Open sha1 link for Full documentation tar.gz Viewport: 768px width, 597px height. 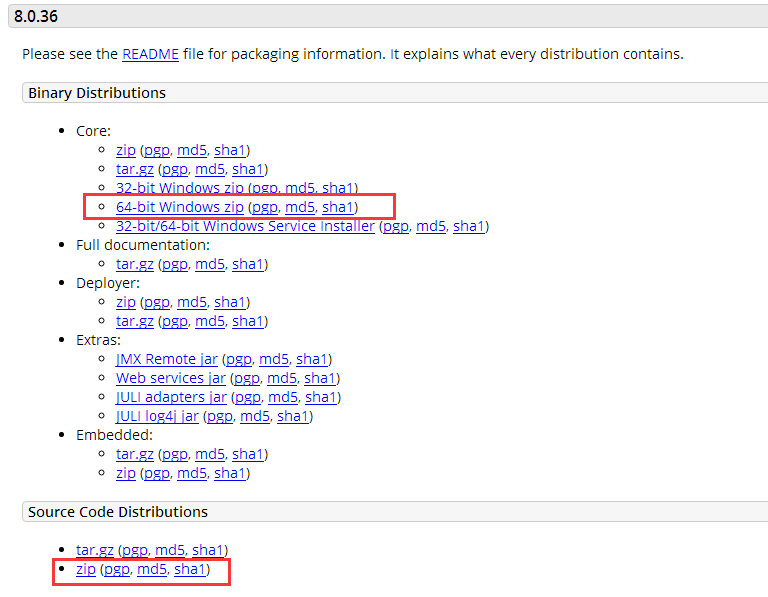pyautogui.click(x=248, y=264)
